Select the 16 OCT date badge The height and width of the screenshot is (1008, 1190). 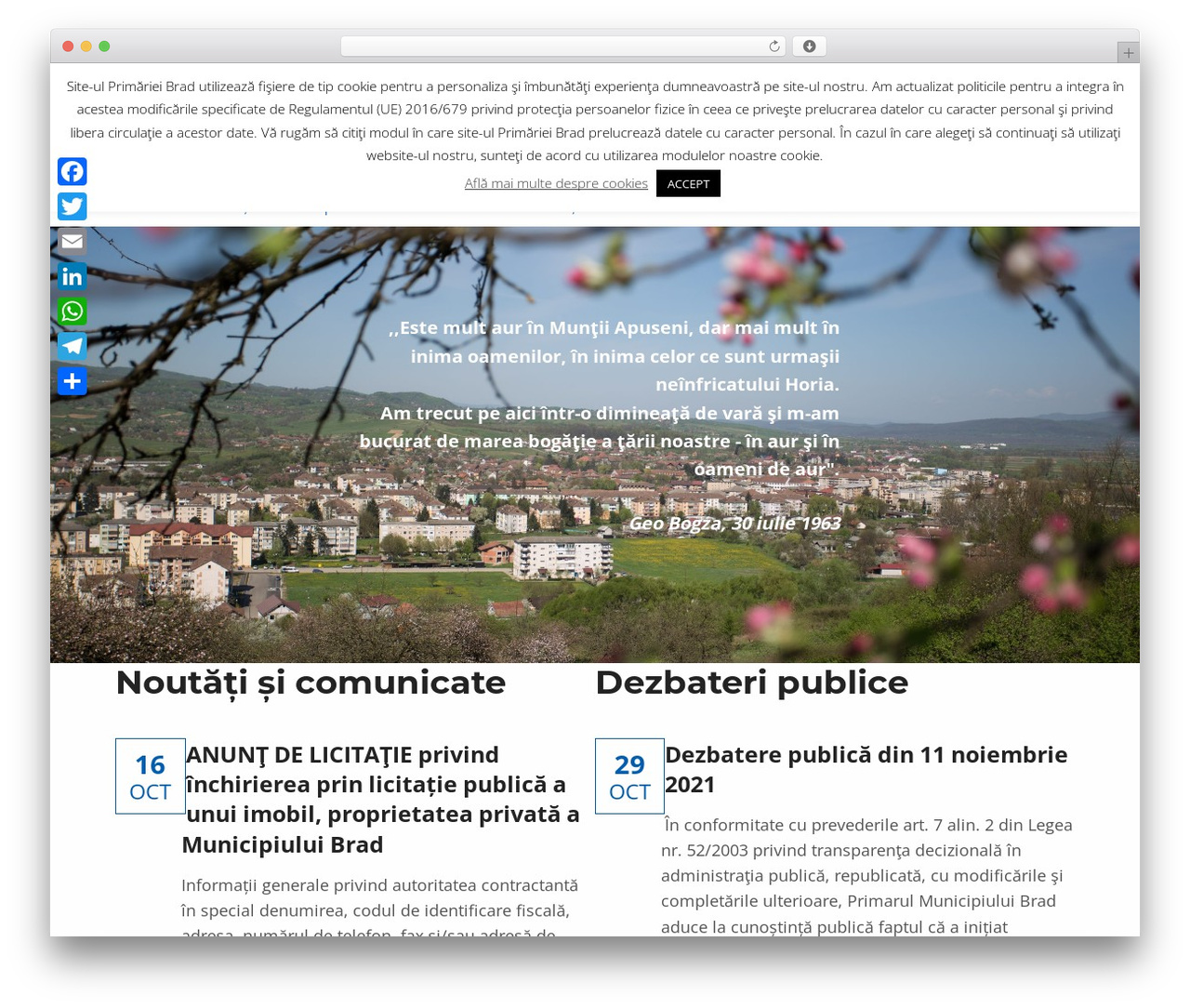[150, 776]
